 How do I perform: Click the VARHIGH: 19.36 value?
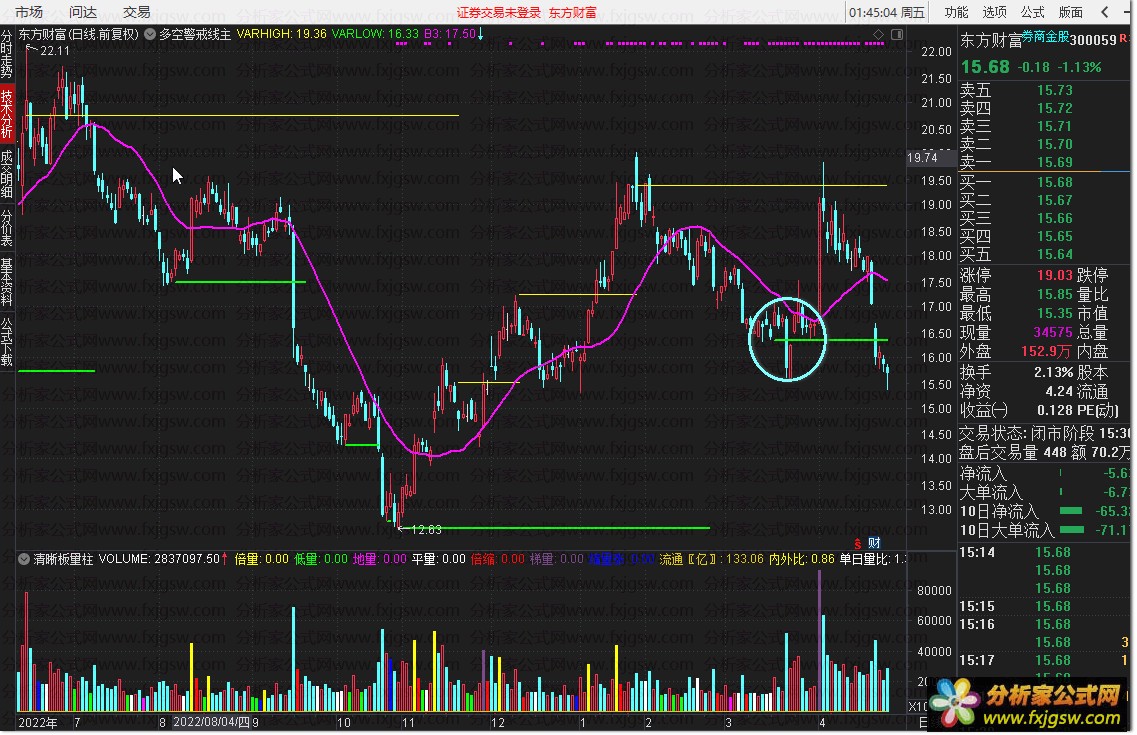coord(281,34)
